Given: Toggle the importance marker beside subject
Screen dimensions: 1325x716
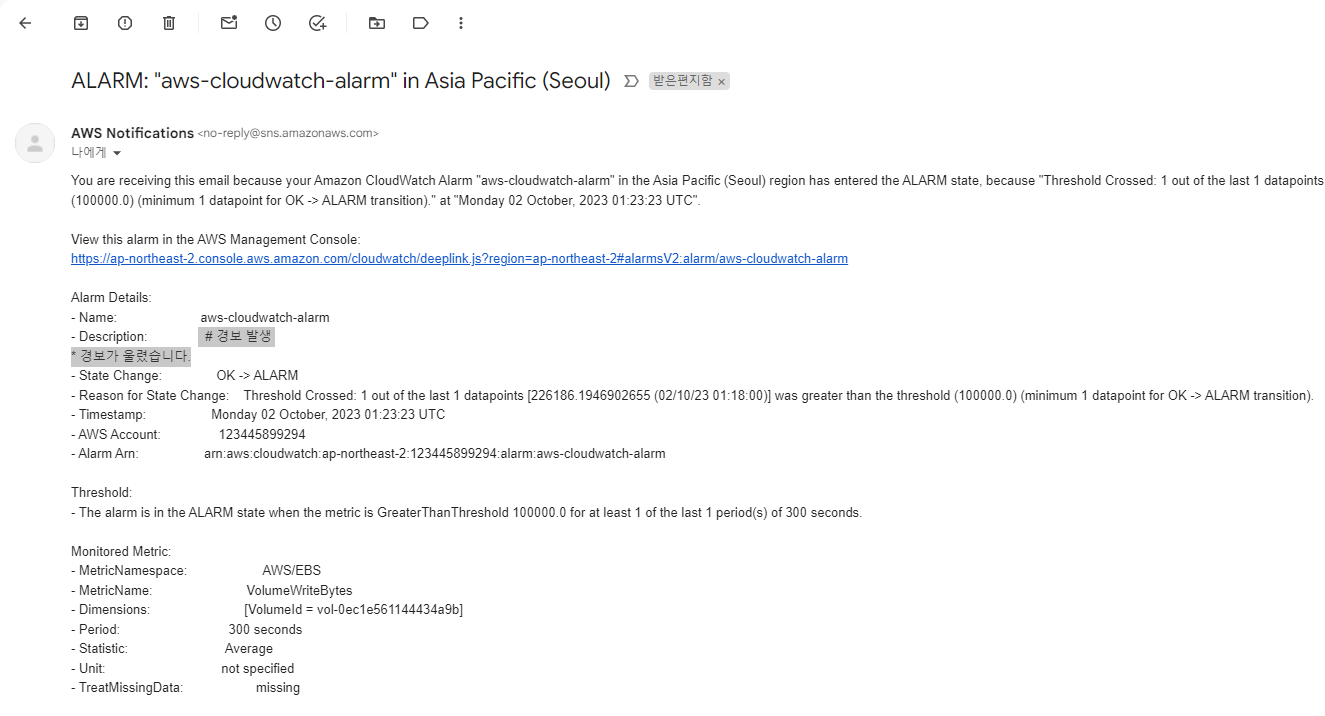Looking at the screenshot, I should (x=631, y=81).
